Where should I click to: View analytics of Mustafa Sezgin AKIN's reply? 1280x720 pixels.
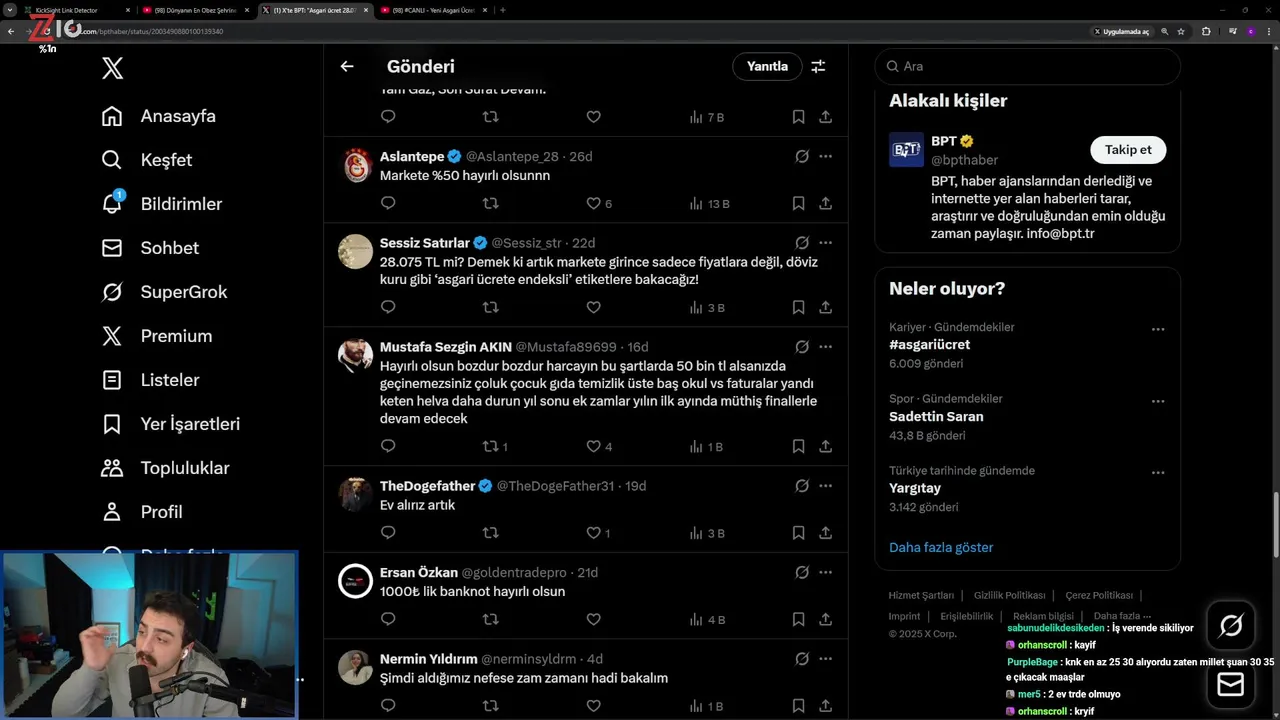tap(706, 446)
